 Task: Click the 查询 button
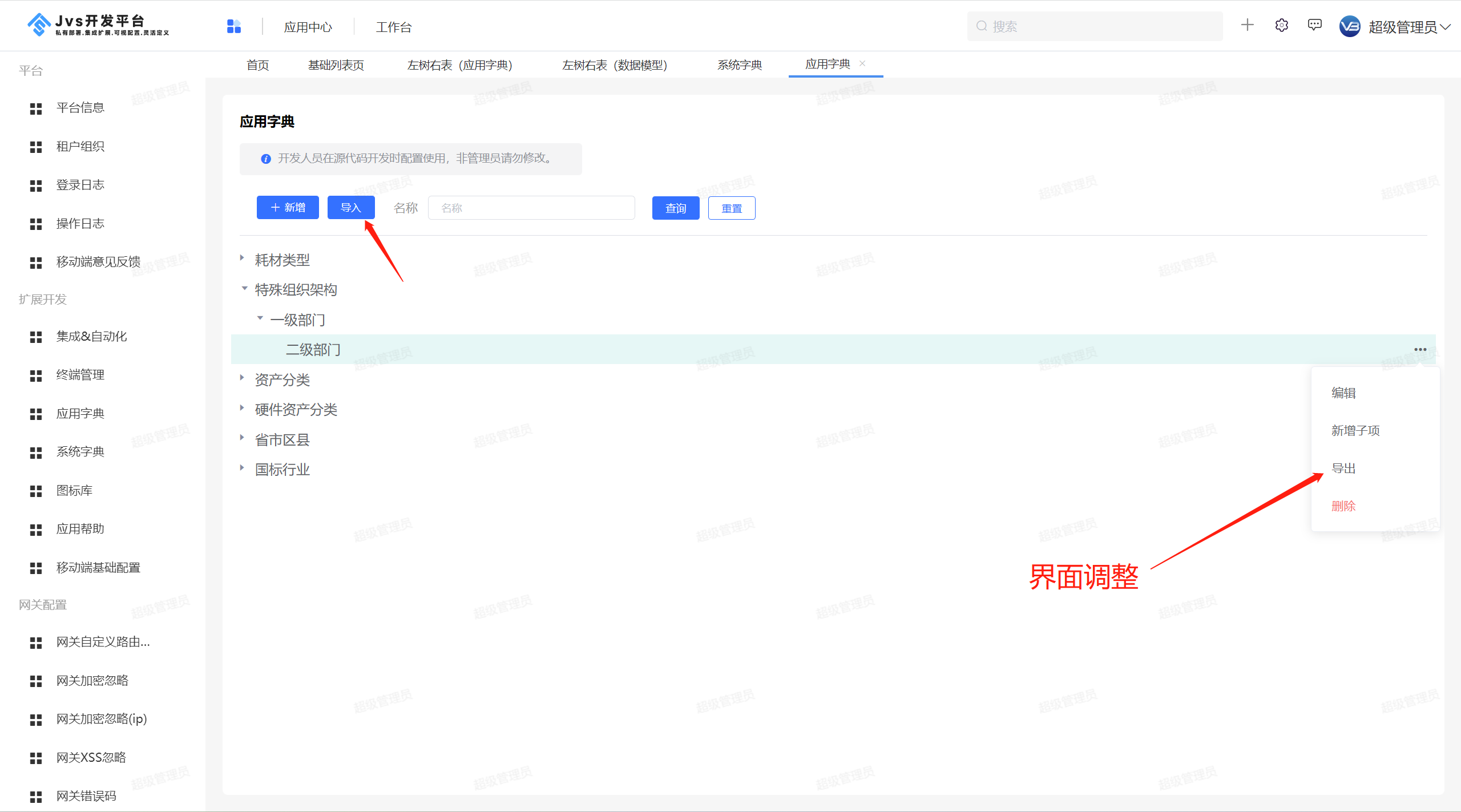pos(676,208)
